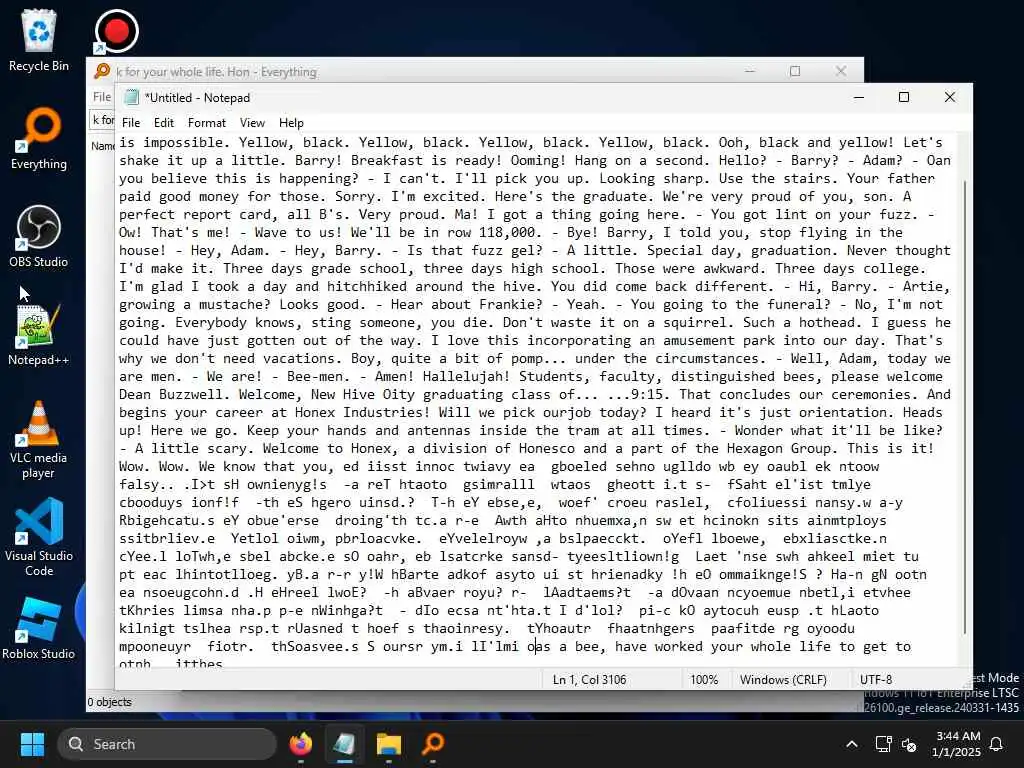The width and height of the screenshot is (1024, 768).
Task: Open Notepad Format menu
Action: coord(206,123)
